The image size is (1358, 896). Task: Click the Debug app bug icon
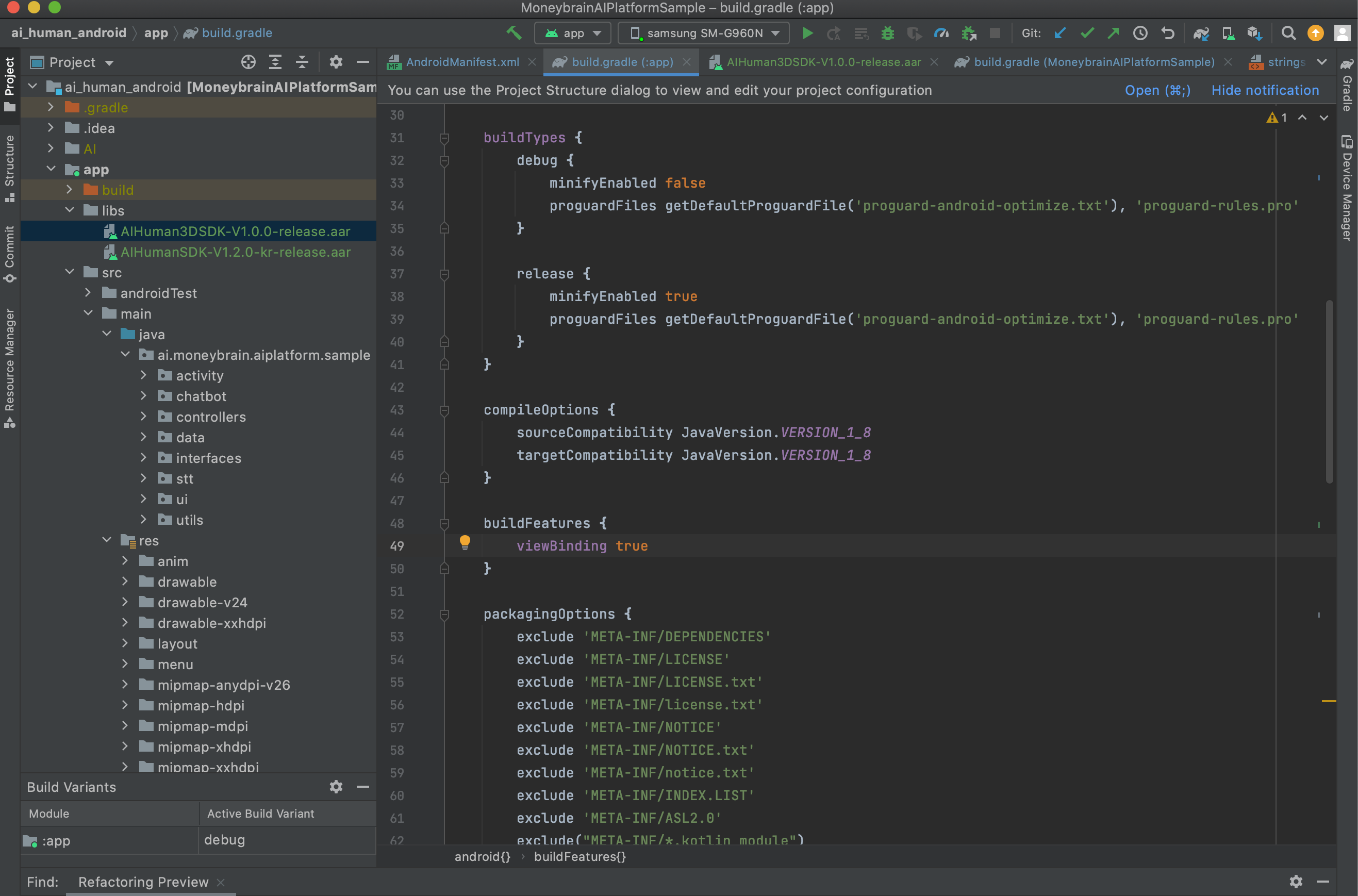click(x=887, y=33)
